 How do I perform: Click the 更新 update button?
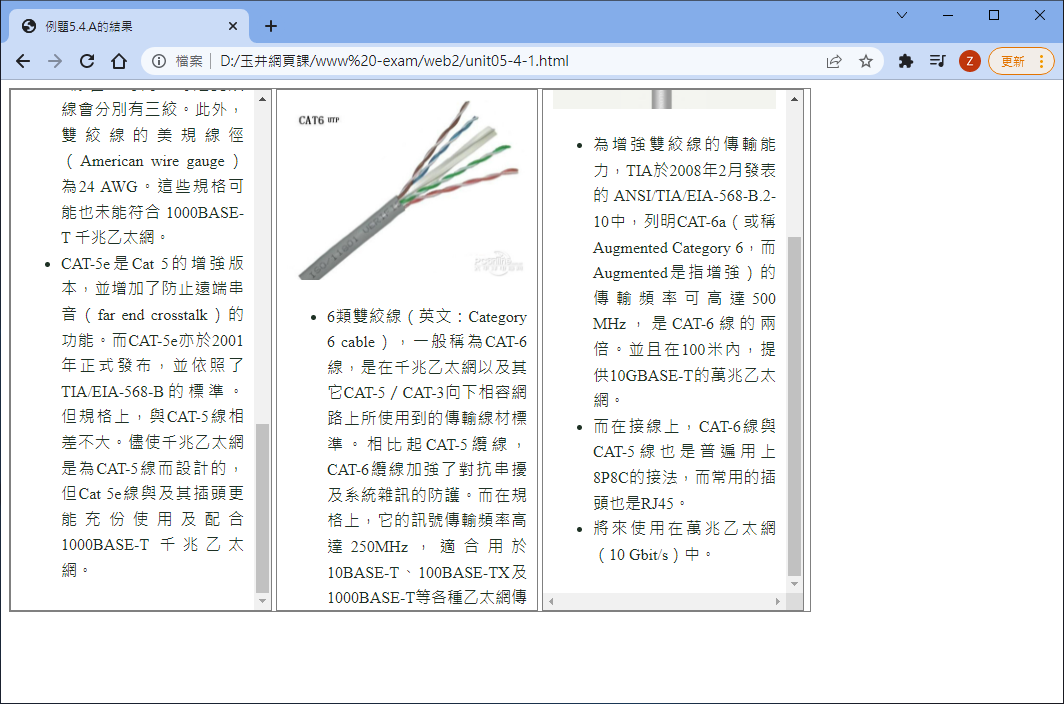tap(1013, 61)
